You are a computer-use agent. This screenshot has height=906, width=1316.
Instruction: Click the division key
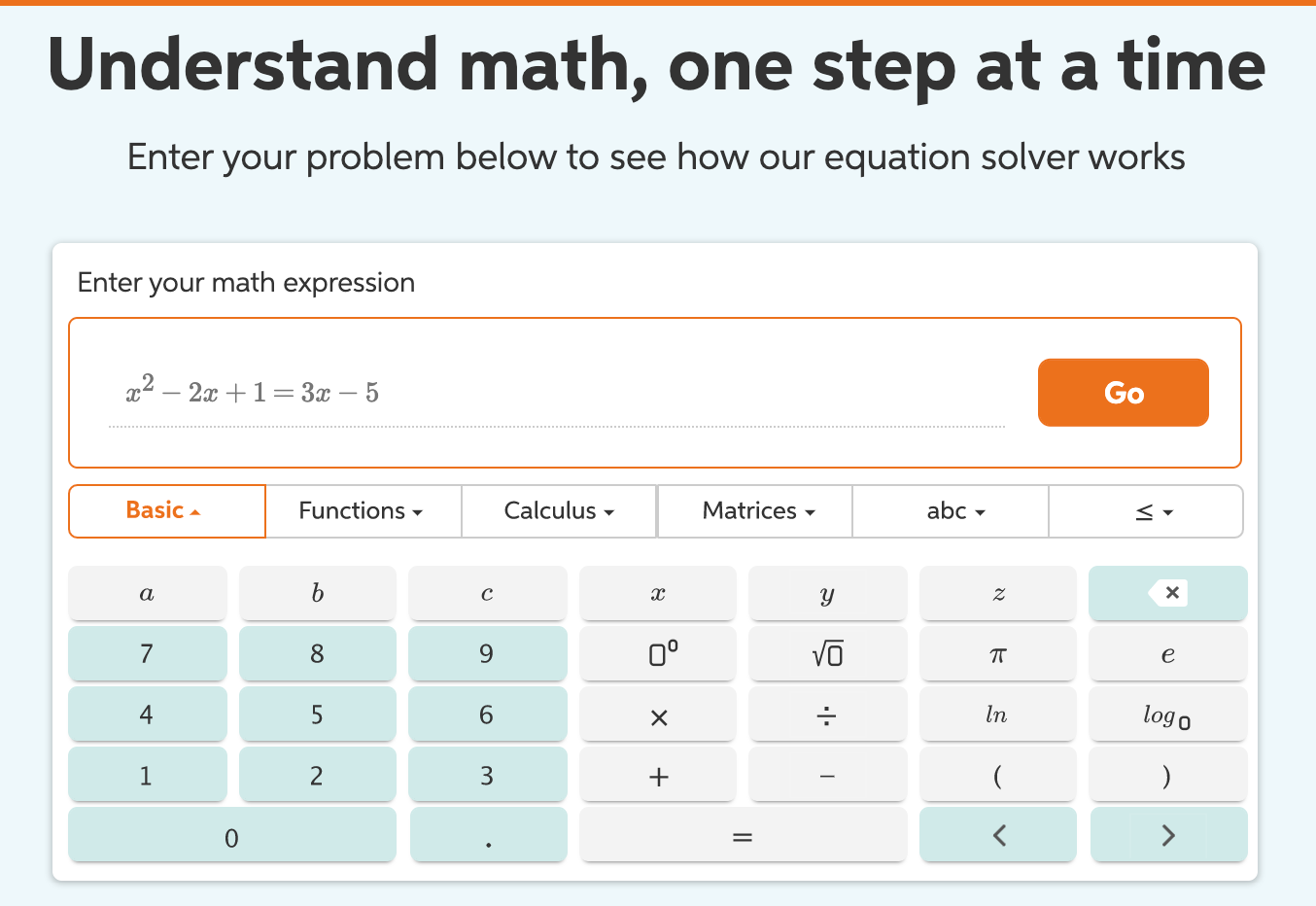pos(827,714)
